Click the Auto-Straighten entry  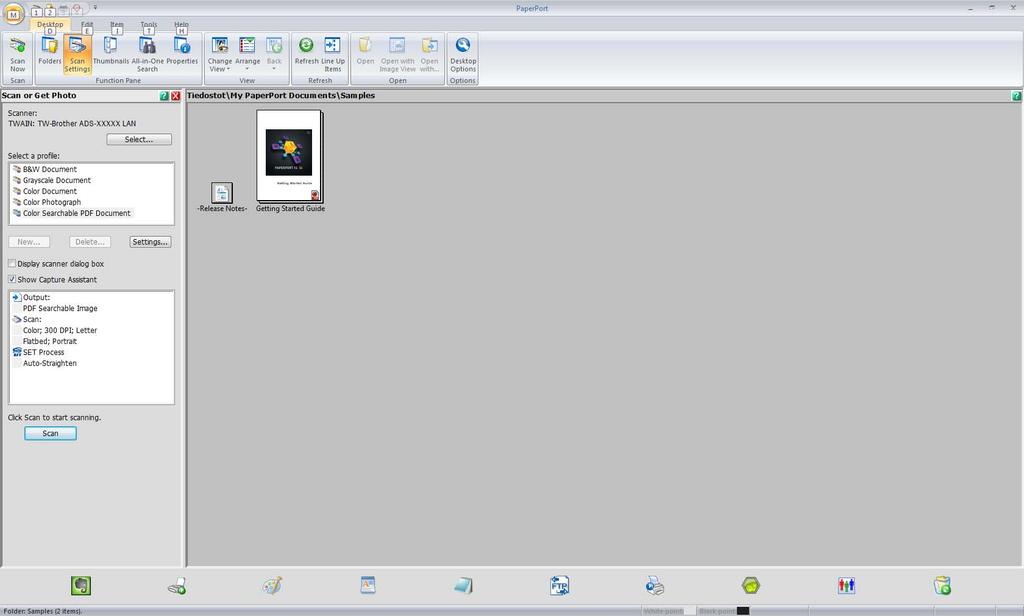50,363
